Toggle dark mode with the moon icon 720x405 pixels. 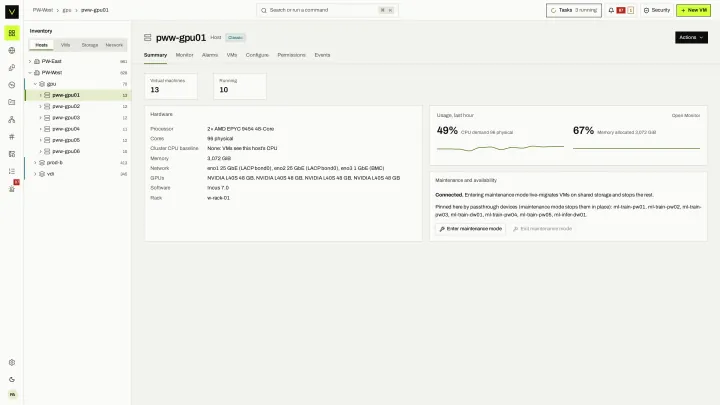pos(12,380)
